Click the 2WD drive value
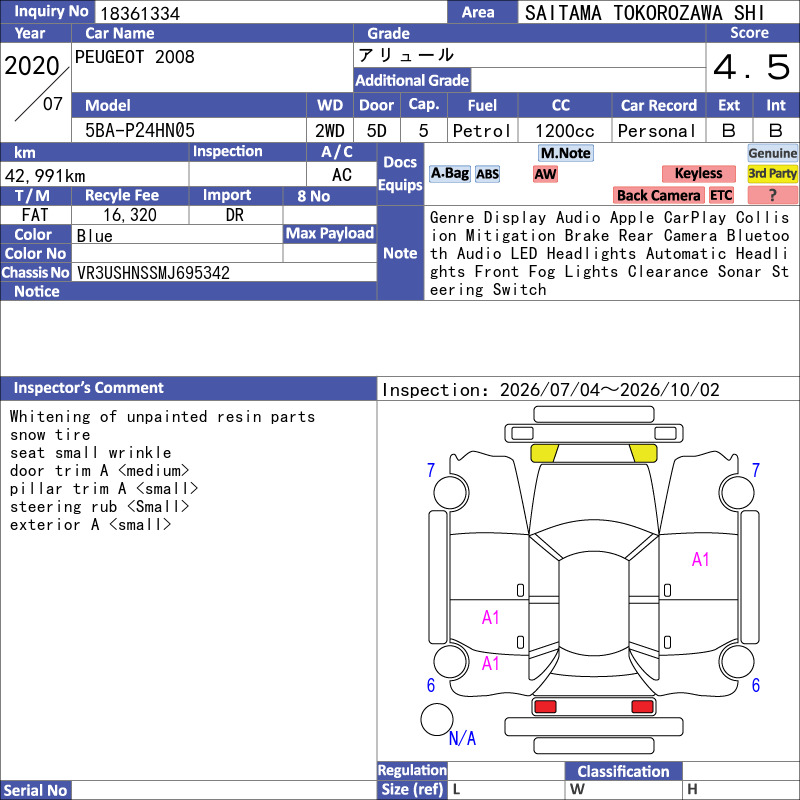The image size is (800, 800). [330, 131]
